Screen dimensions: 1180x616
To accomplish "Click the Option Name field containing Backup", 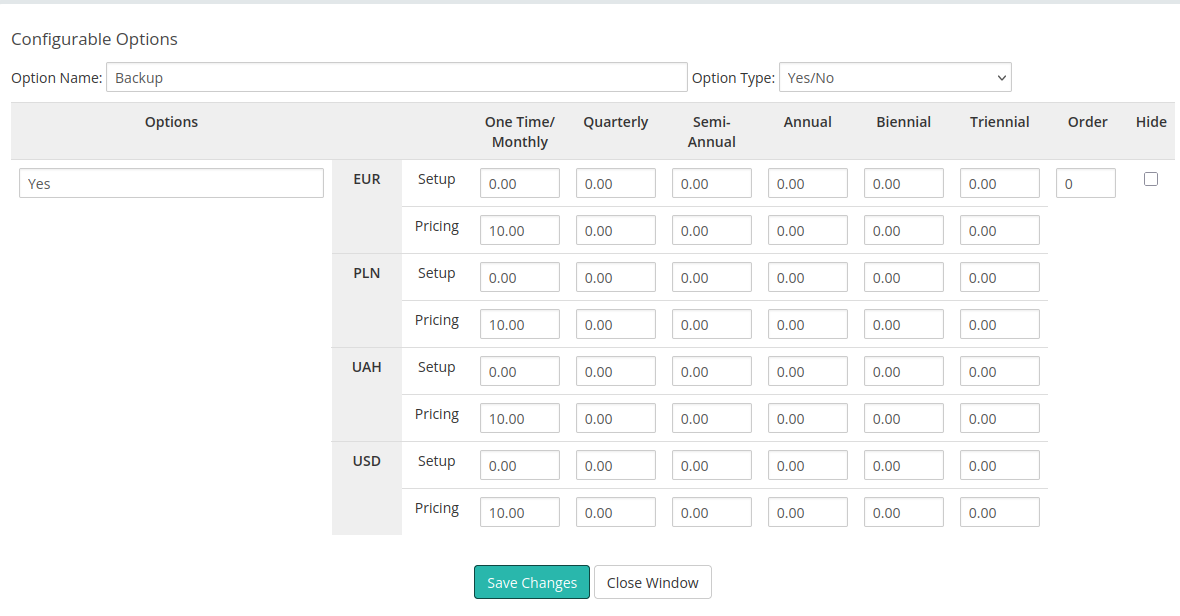I will [x=396, y=78].
